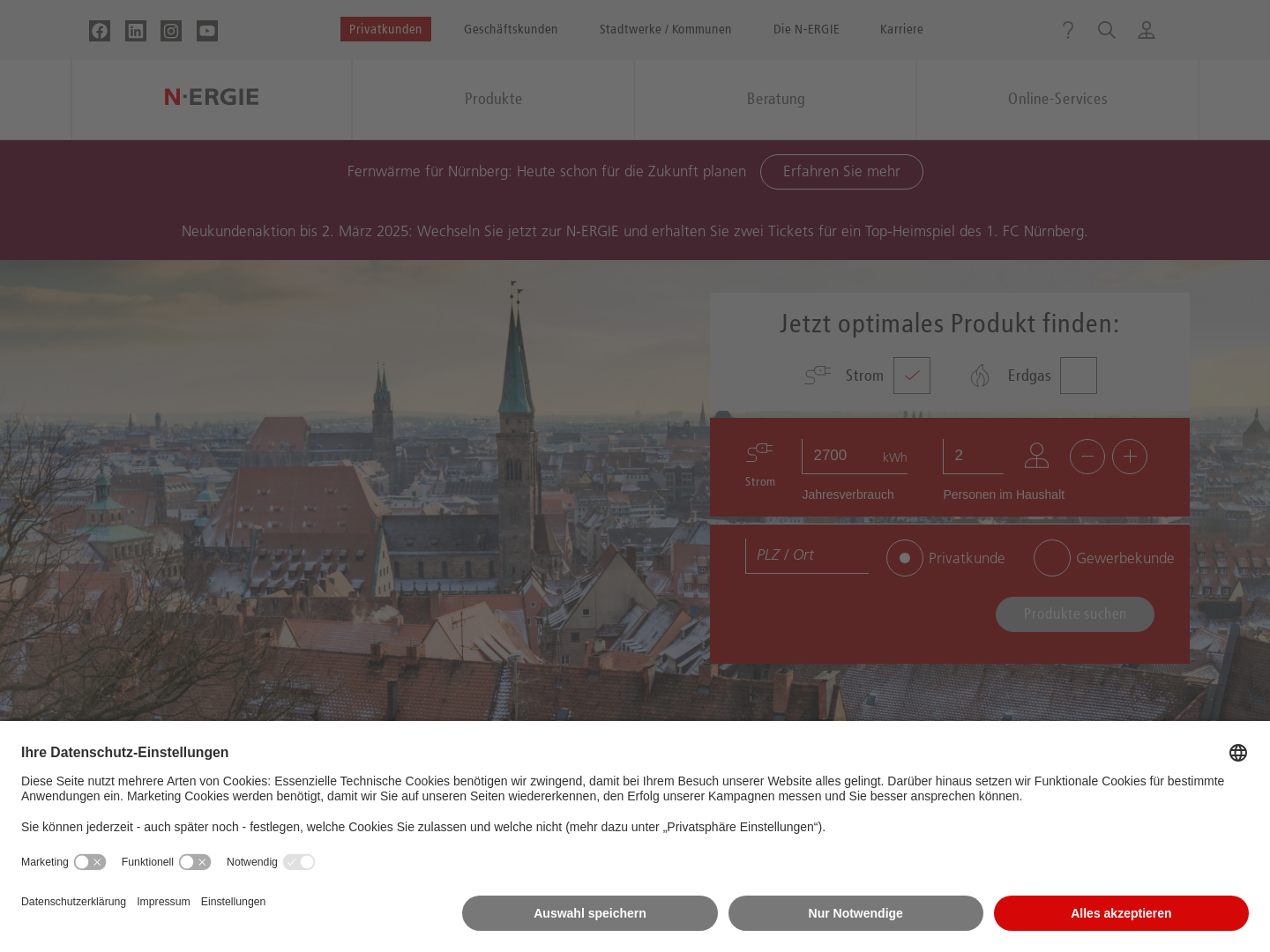Open the Produkte main menu
1270x952 pixels.
click(x=493, y=100)
